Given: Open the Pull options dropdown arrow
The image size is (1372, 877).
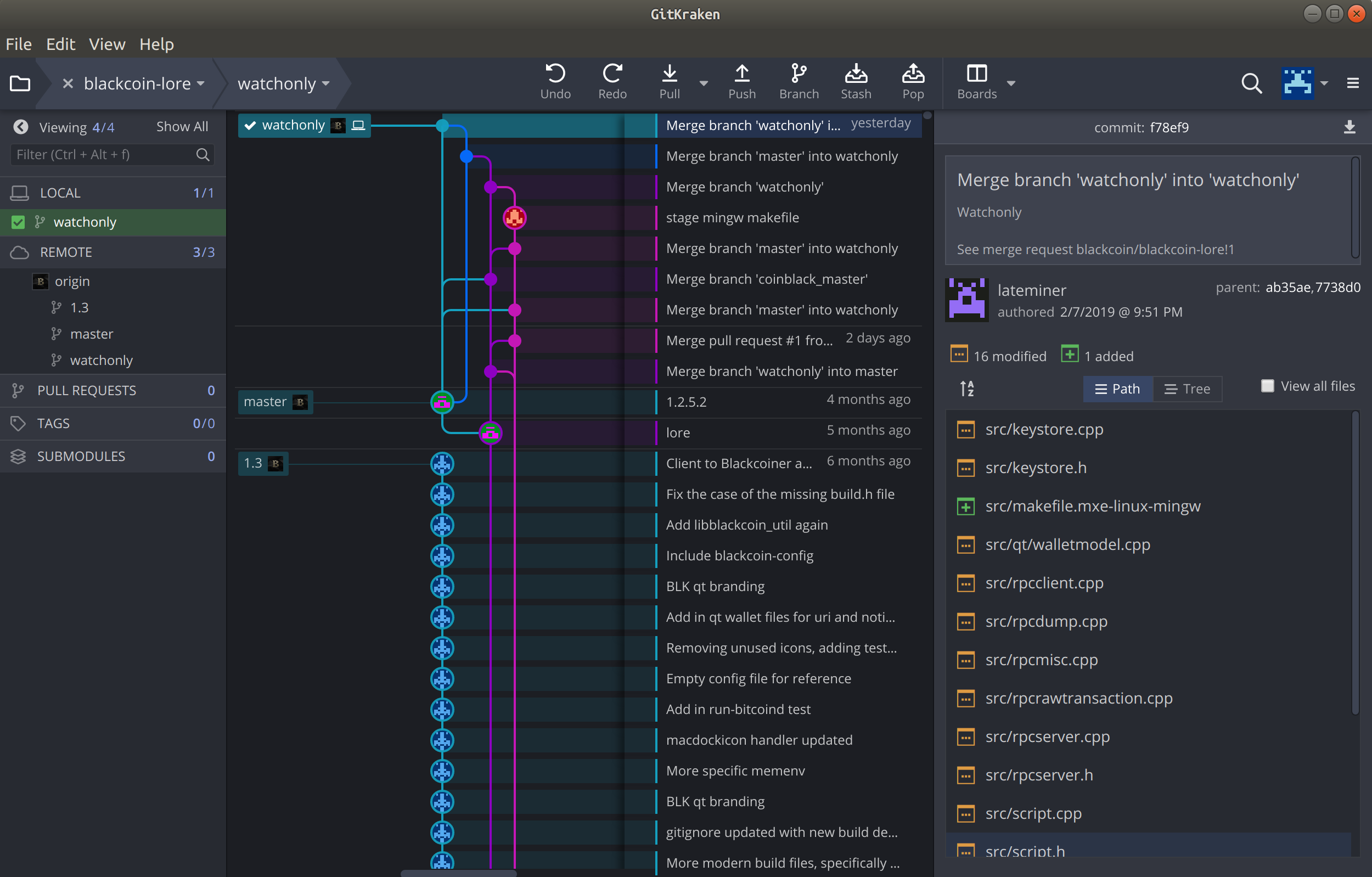Looking at the screenshot, I should tap(704, 84).
